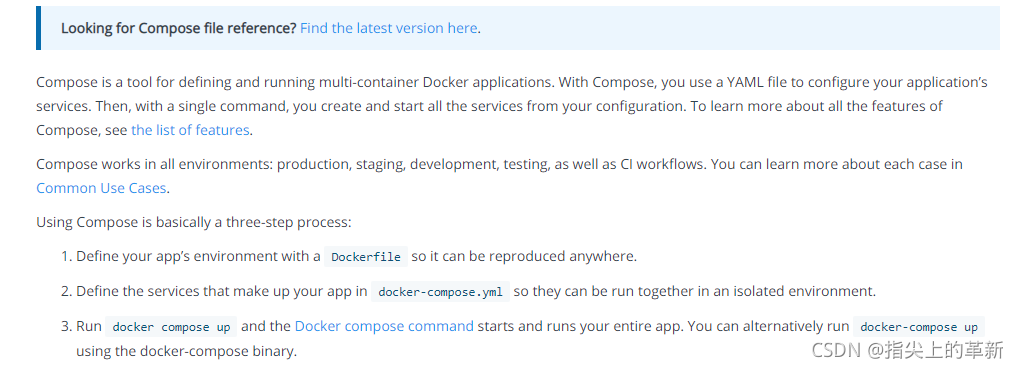Click 'Looking for Compose file reference?' heading text
The width and height of the screenshot is (1018, 368).
pyautogui.click(x=179, y=29)
